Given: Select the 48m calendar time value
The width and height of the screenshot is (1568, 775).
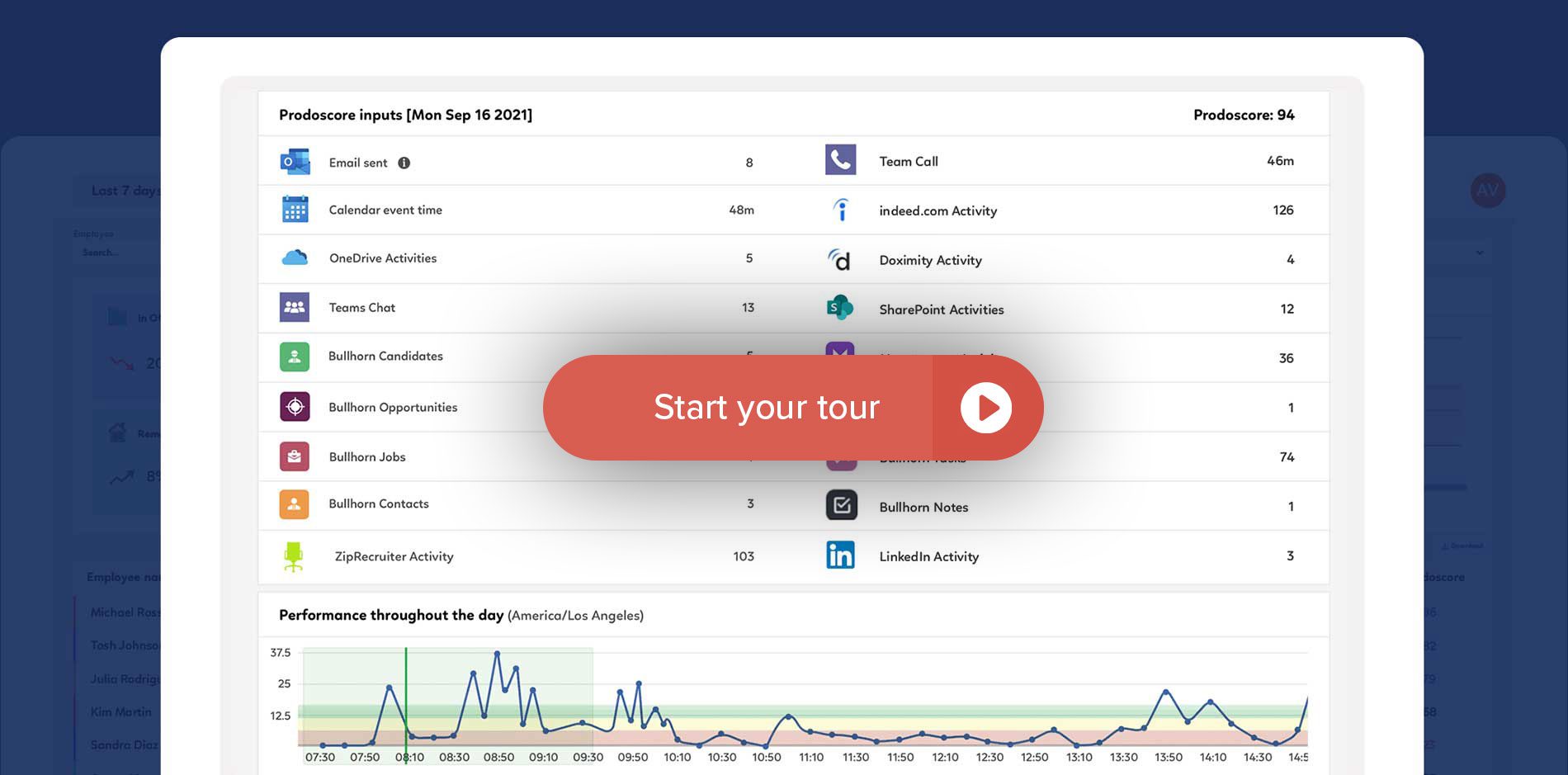Looking at the screenshot, I should tap(741, 210).
